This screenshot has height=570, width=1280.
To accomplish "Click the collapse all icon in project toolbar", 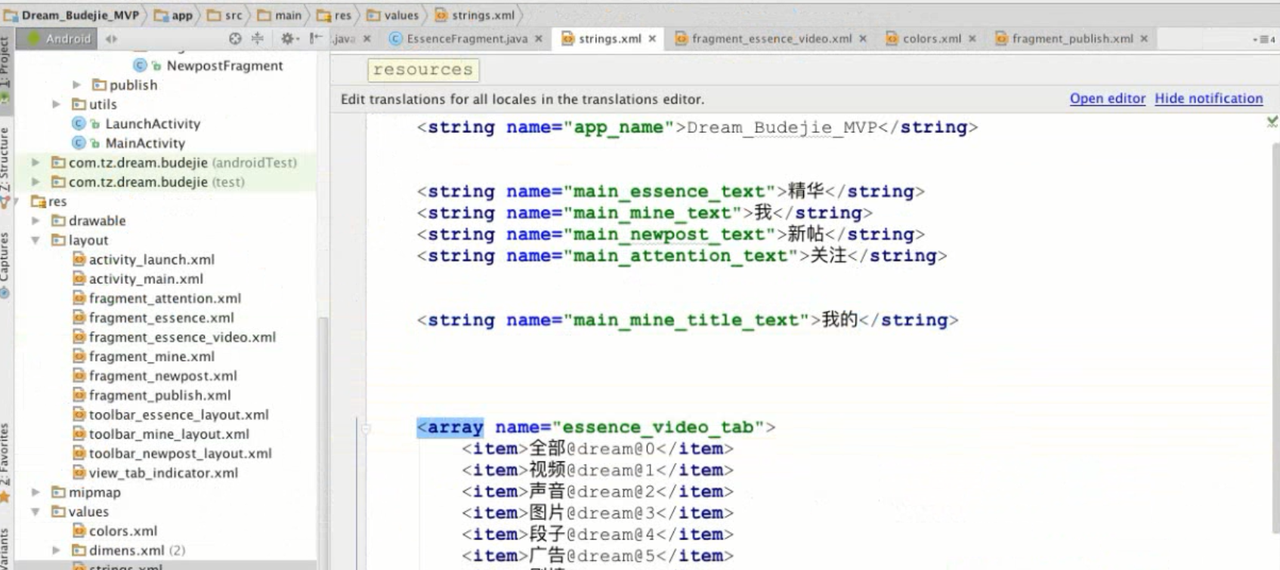I will (x=257, y=39).
